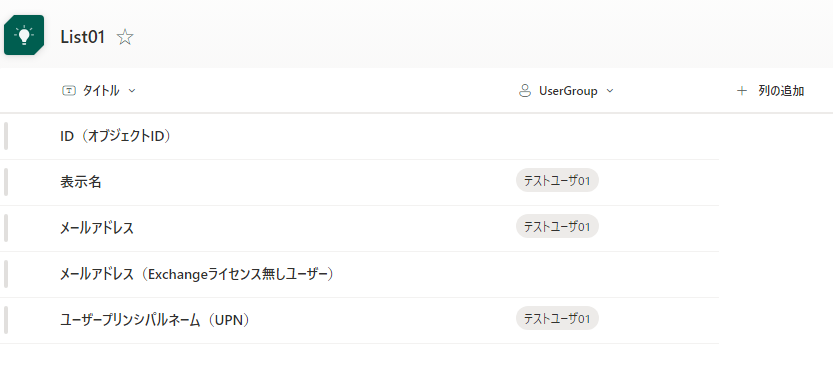The height and width of the screenshot is (387, 833).
Task: Click テストユーザ01 chip in 表示名 row
Action: (x=557, y=181)
